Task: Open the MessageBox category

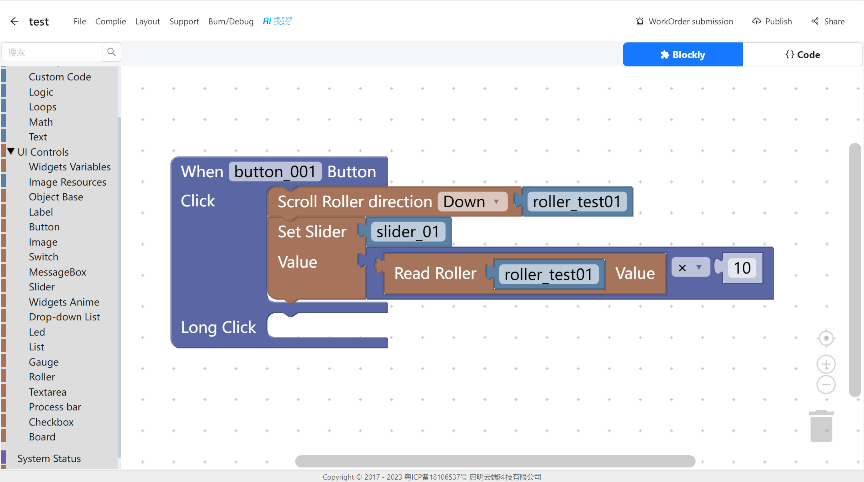Action: 57,272
